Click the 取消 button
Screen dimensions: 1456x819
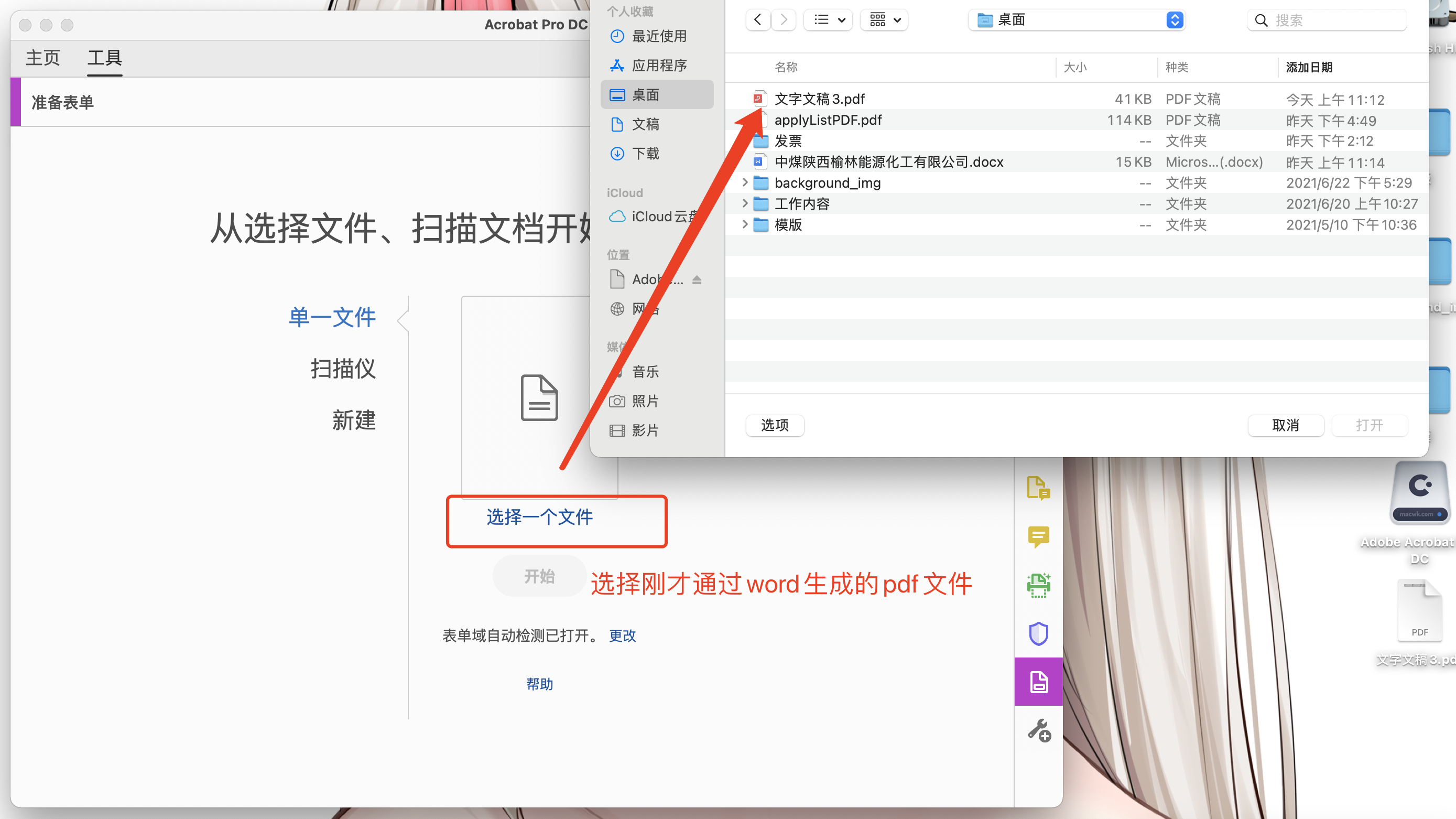coord(1285,425)
